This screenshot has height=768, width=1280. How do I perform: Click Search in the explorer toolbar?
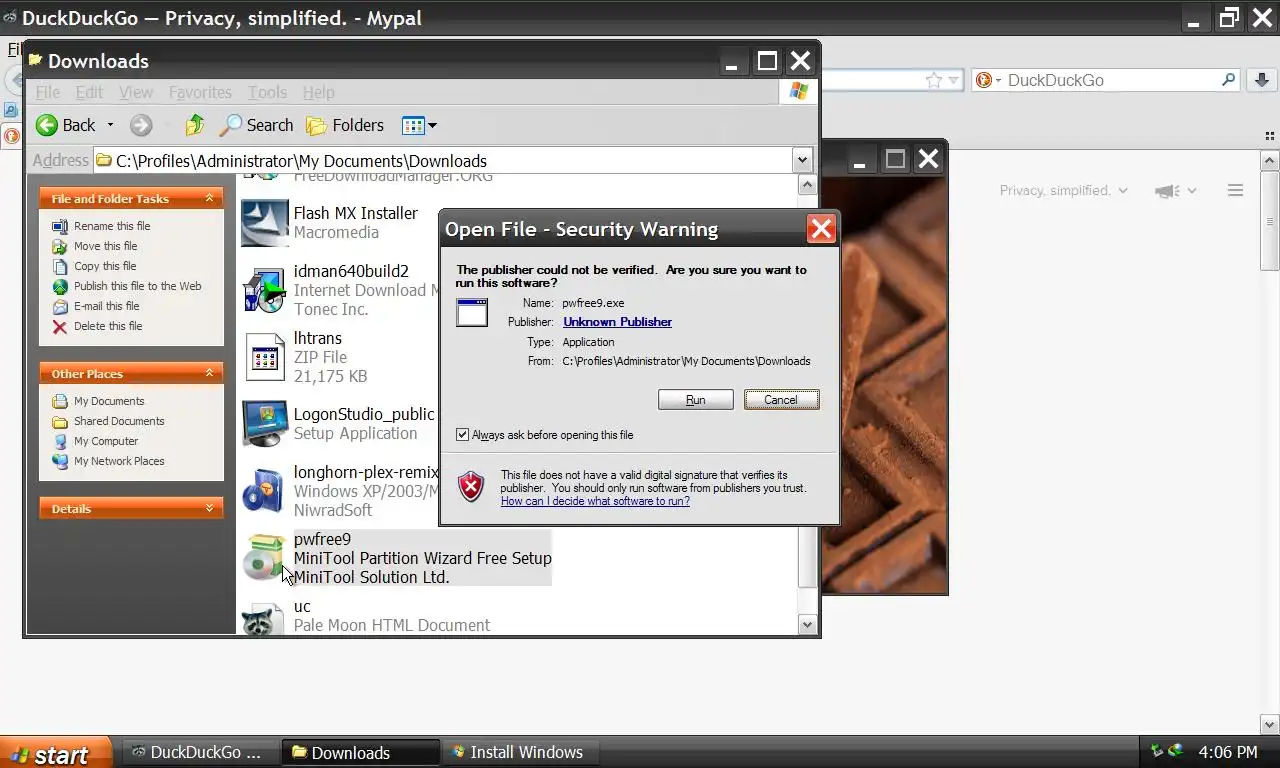tap(256, 125)
